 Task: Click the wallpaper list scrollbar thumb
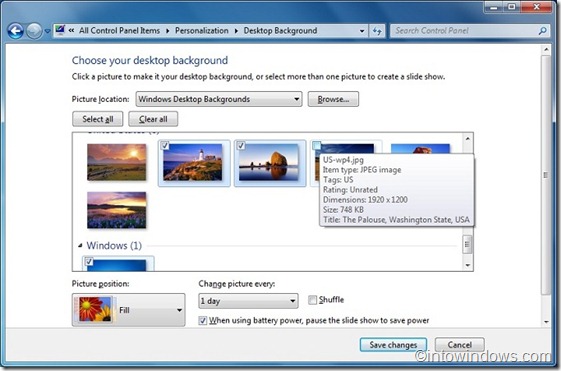pos(467,244)
